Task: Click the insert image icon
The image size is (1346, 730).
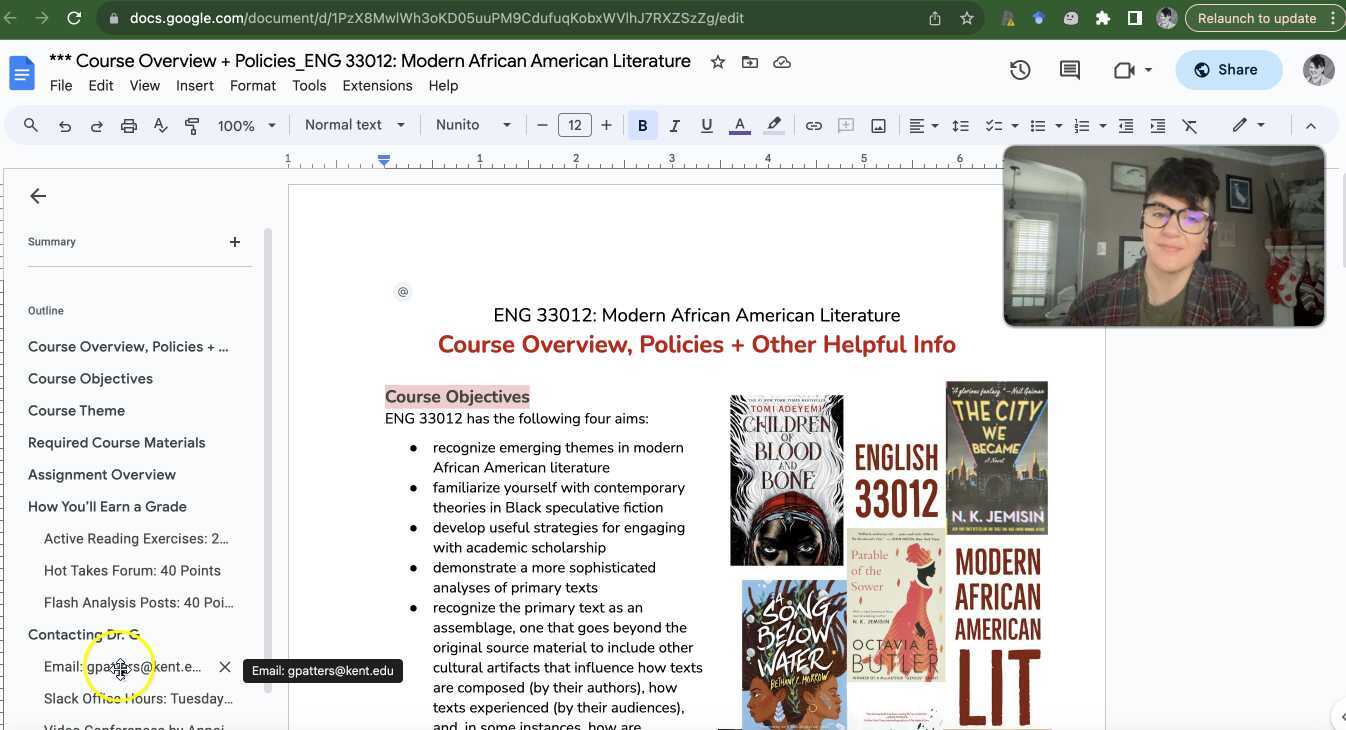Action: coord(878,125)
